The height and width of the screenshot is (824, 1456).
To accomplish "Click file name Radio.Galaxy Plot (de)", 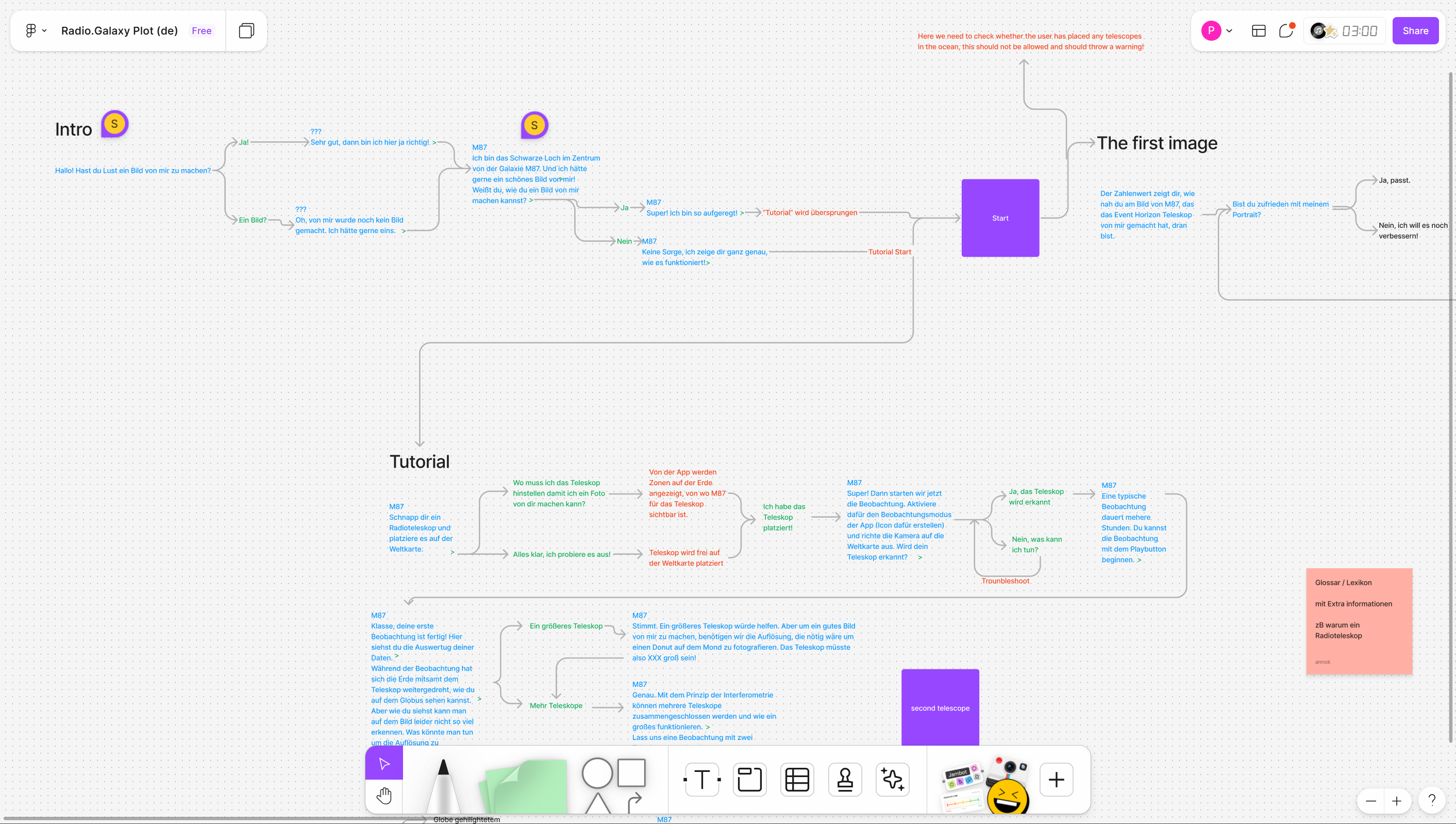I will tap(120, 30).
